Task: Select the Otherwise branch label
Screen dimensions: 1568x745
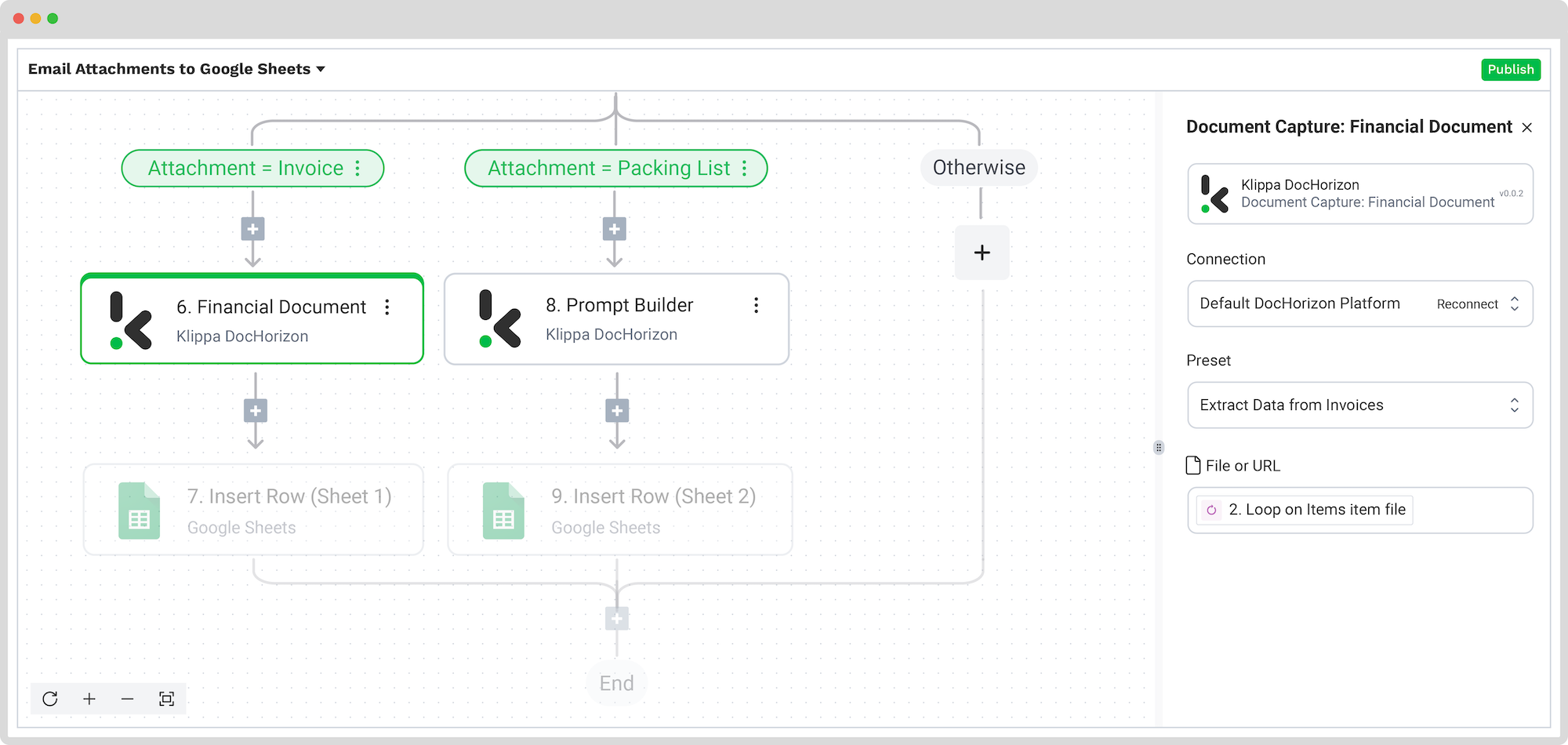Action: [x=978, y=167]
